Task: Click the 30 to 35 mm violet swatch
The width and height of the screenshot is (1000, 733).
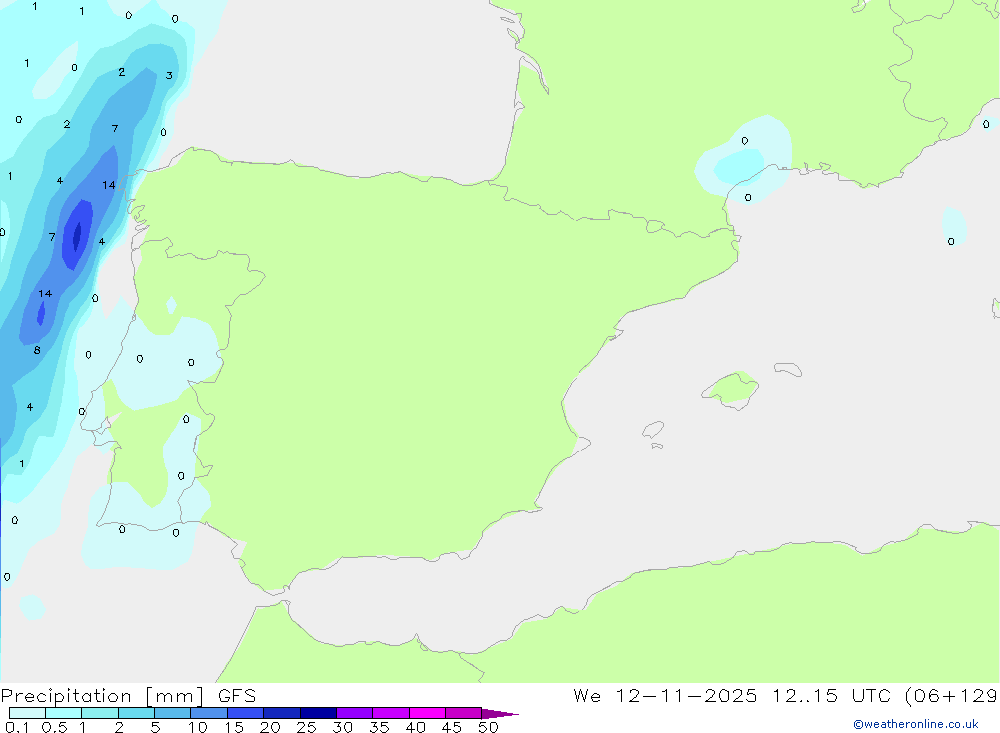Action: 355,713
